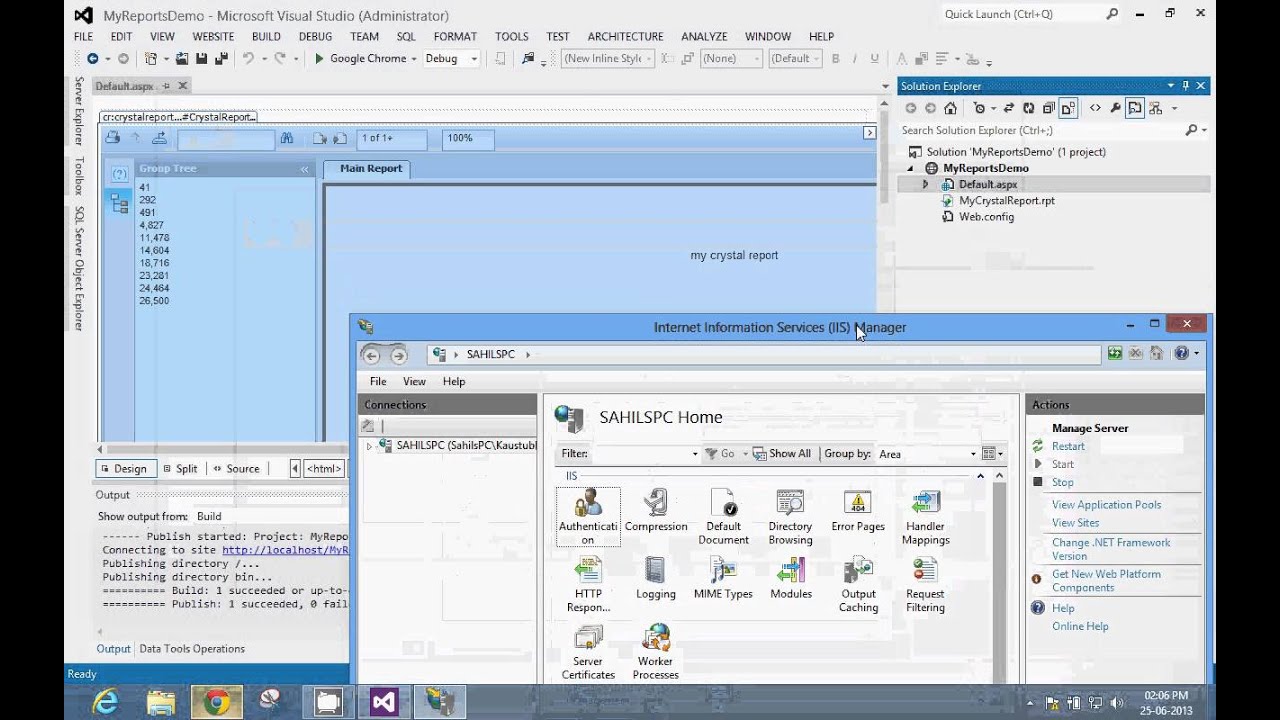Screen dimensions: 1280x720
Task: Toggle the parameter panel question-mark button
Action: click(x=120, y=174)
